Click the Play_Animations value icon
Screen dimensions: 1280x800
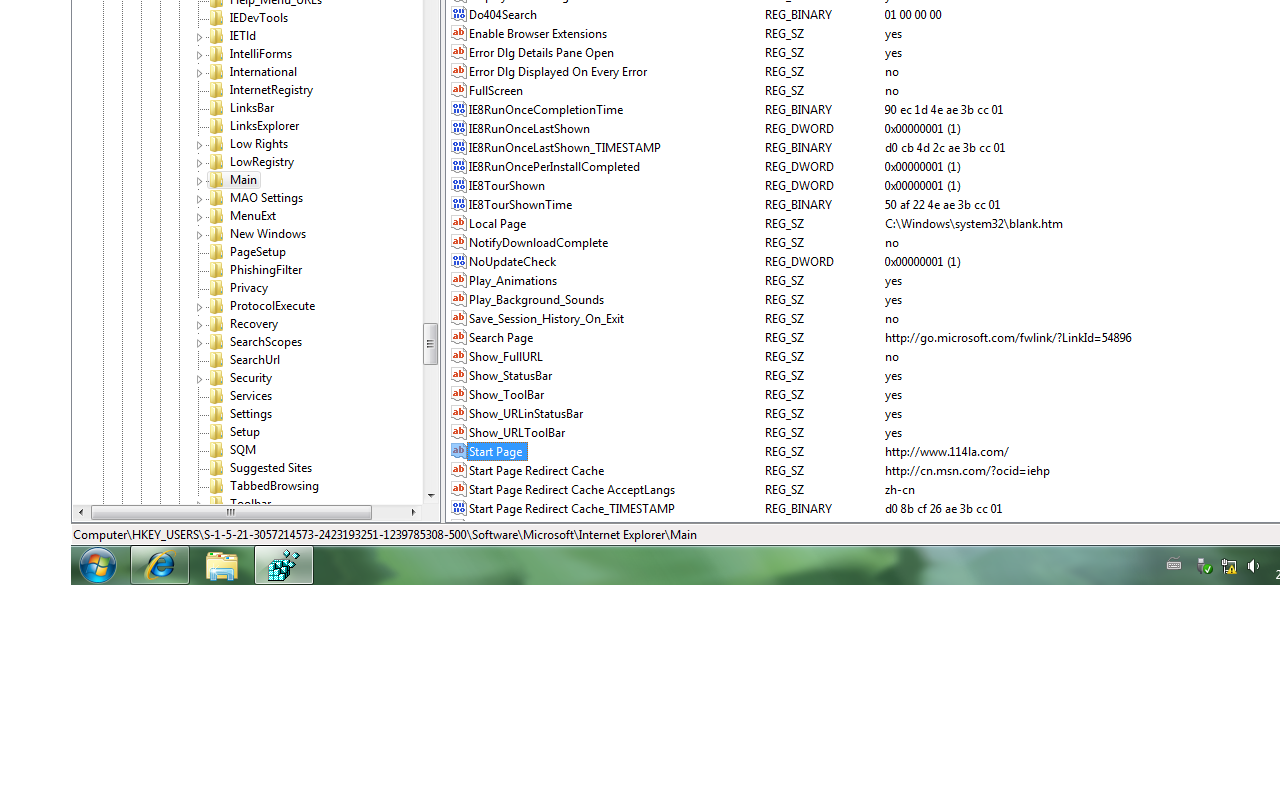click(459, 280)
